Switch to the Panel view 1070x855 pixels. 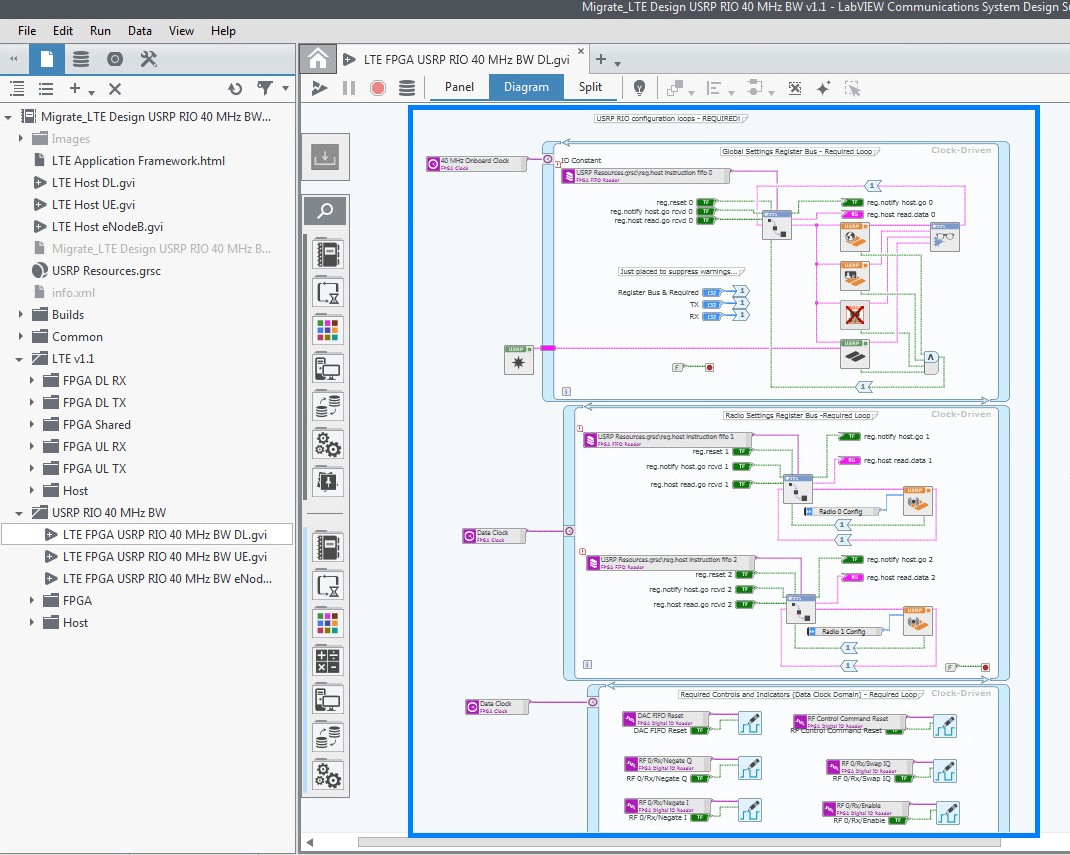coord(459,87)
